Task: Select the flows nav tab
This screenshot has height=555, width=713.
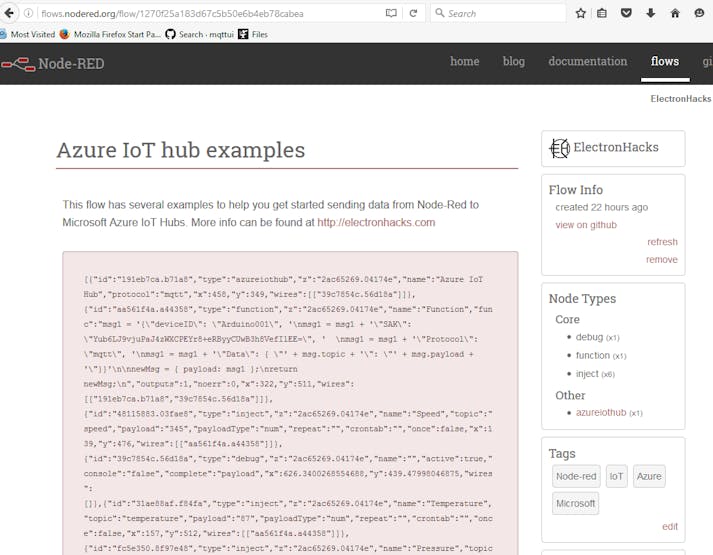Action: [x=665, y=61]
